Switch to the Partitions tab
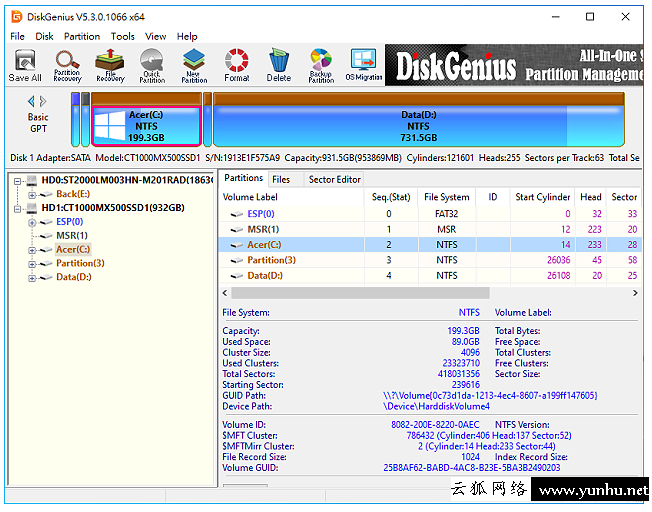Viewport: 652px width, 512px height. (244, 178)
